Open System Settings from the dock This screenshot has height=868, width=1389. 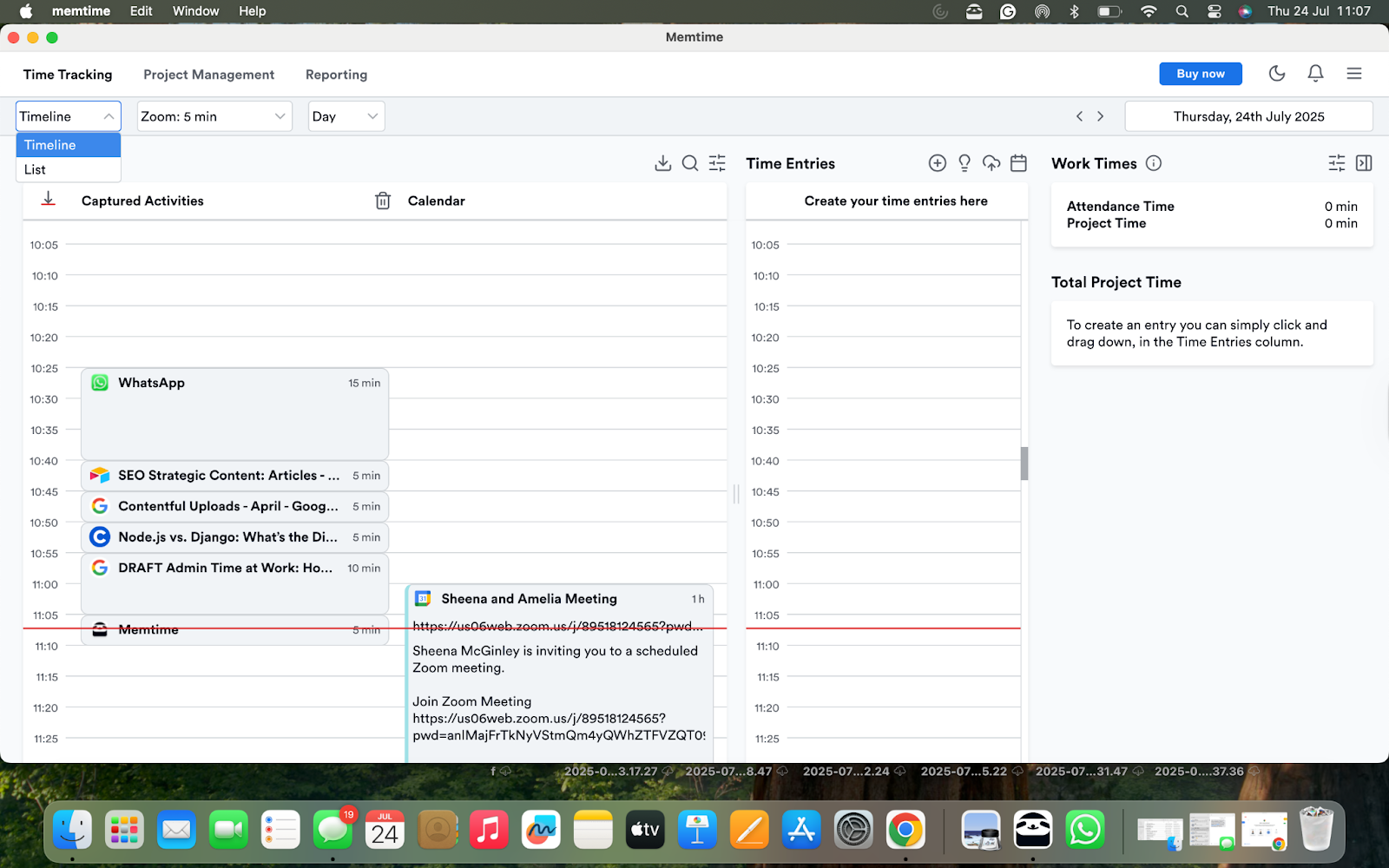[853, 831]
